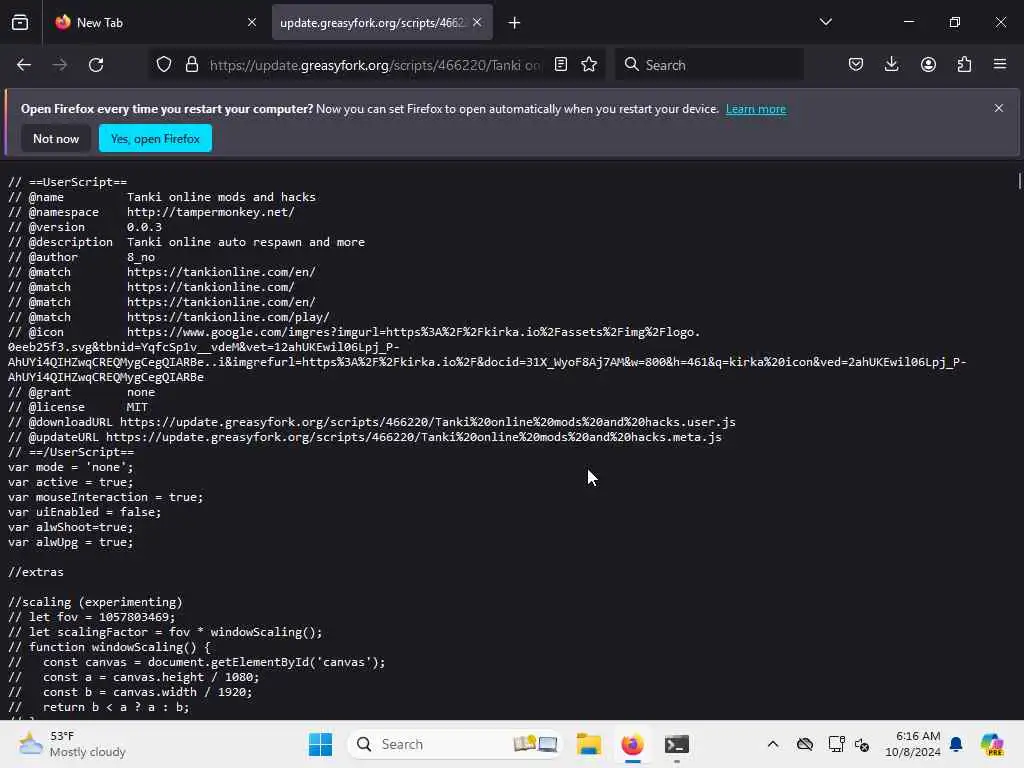This screenshot has width=1024, height=768.
Task: Click the Firefox Search box
Action: coord(709,65)
